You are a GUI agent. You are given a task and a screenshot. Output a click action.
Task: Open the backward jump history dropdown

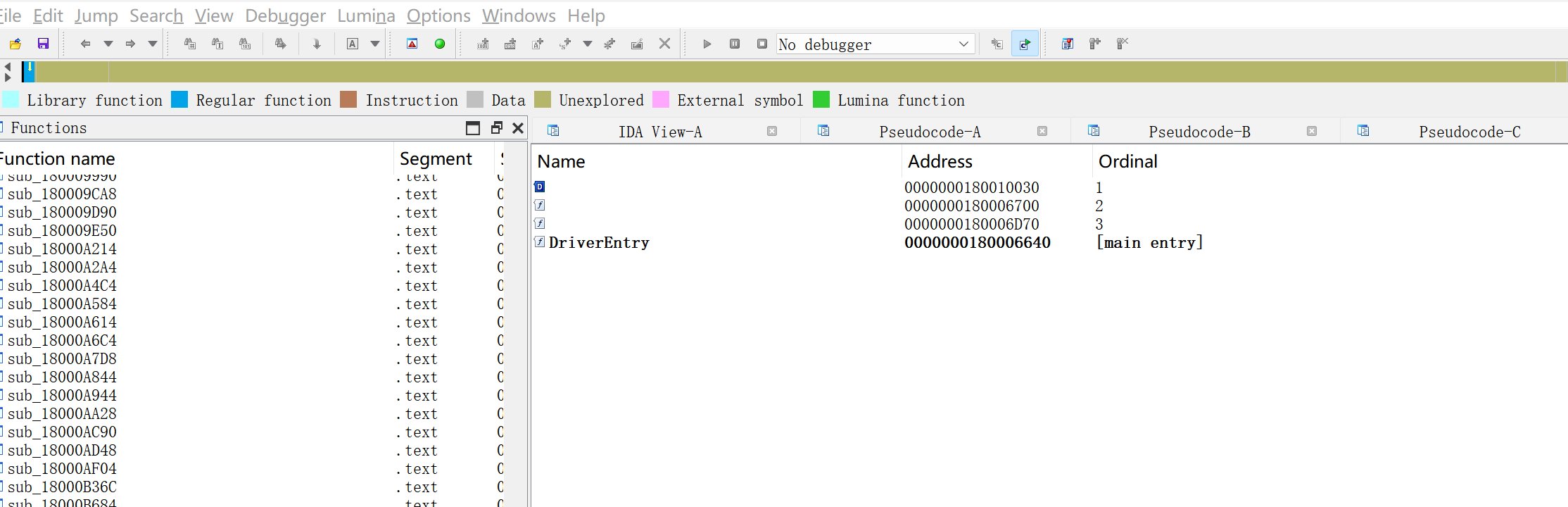coord(108,44)
